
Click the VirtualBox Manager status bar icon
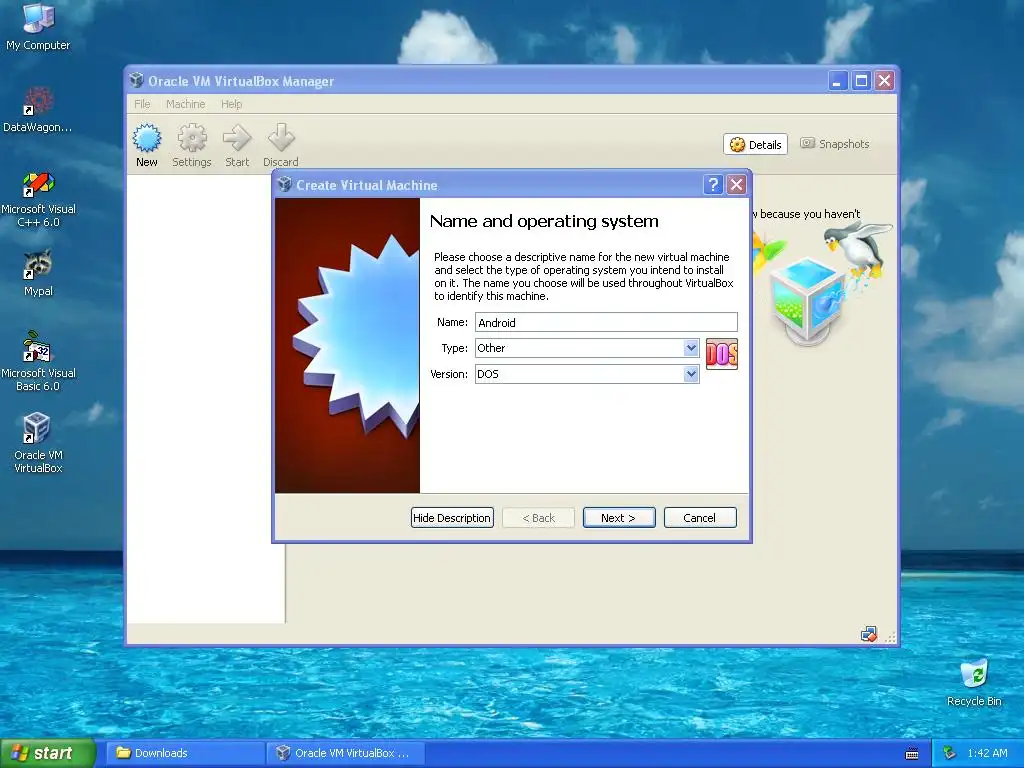coord(869,634)
